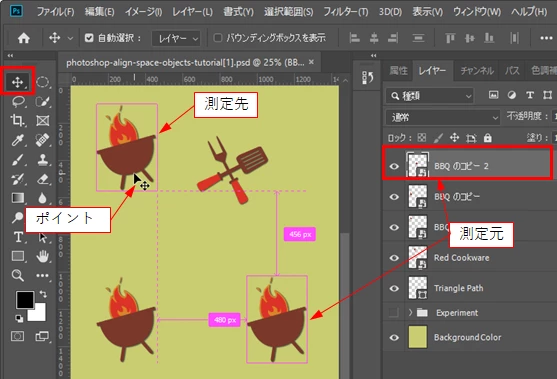
Task: Align left edges in options bar
Action: tap(354, 38)
